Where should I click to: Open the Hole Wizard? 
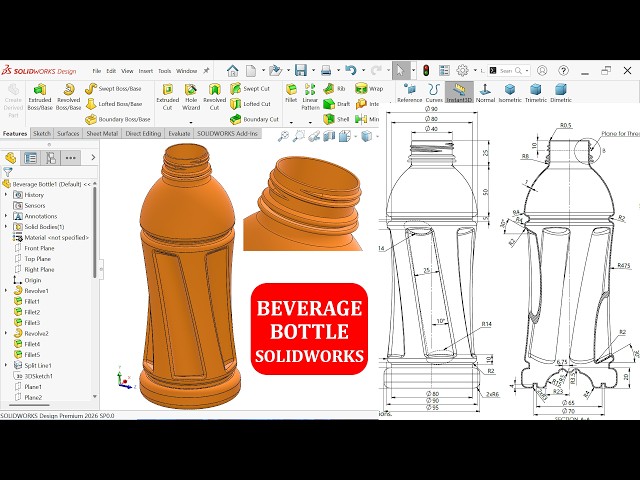tap(191, 97)
